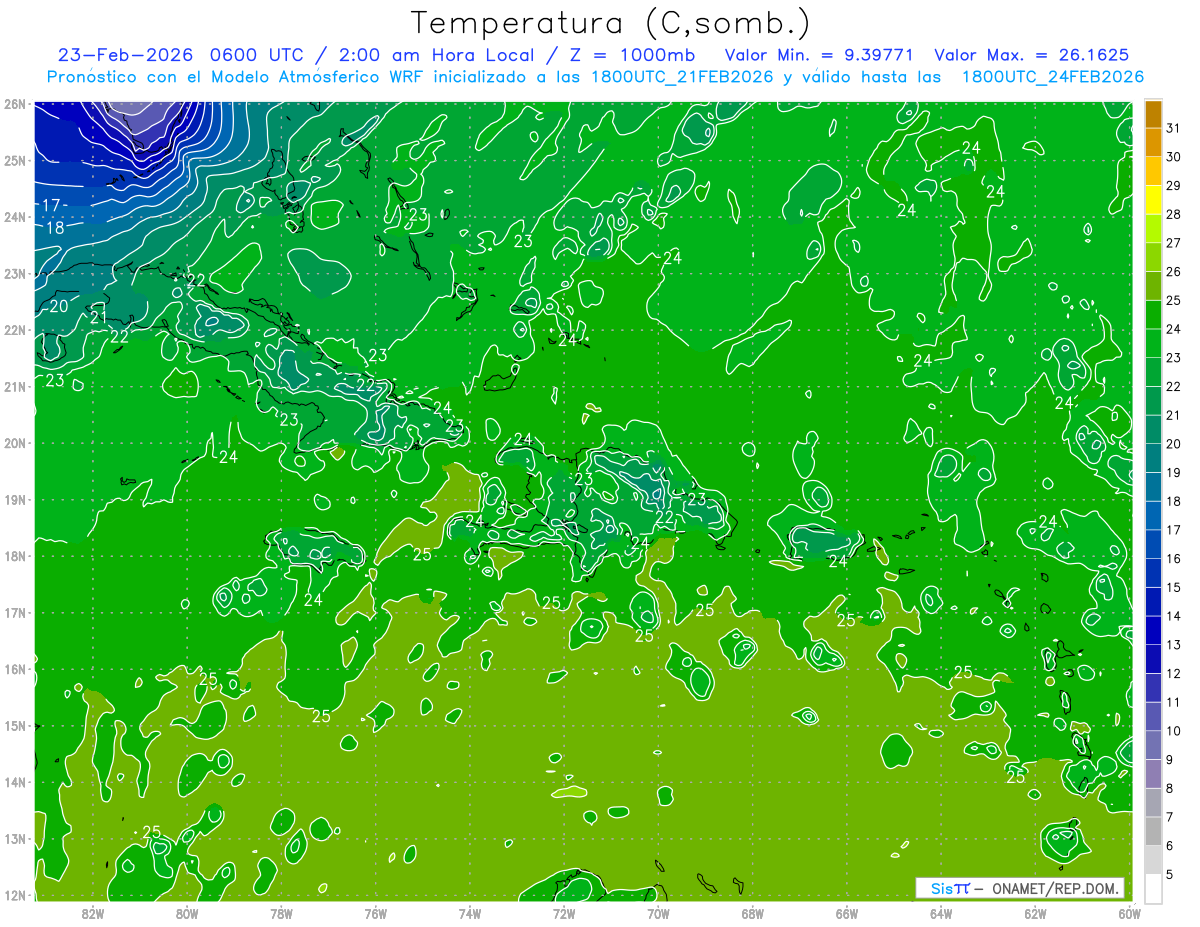This screenshot has height=927, width=1200.
Task: Click the colorbar scale label 31
Action: [x=1174, y=128]
